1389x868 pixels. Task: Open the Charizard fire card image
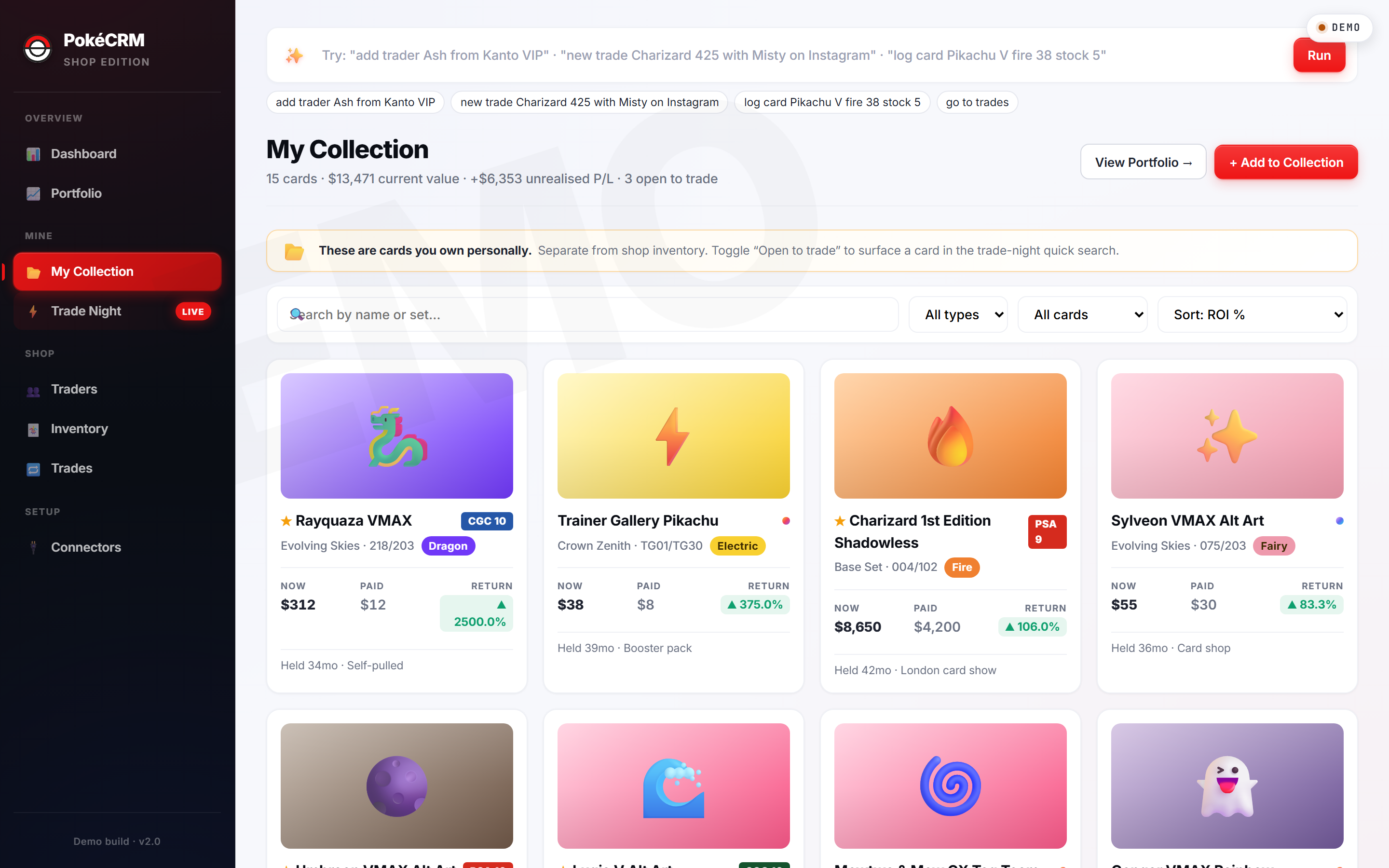(x=951, y=436)
